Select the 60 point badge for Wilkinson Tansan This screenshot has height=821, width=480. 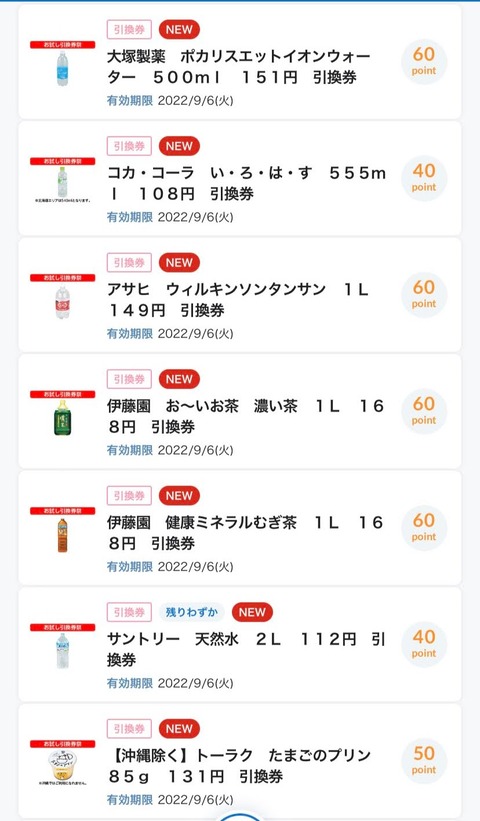click(x=423, y=294)
